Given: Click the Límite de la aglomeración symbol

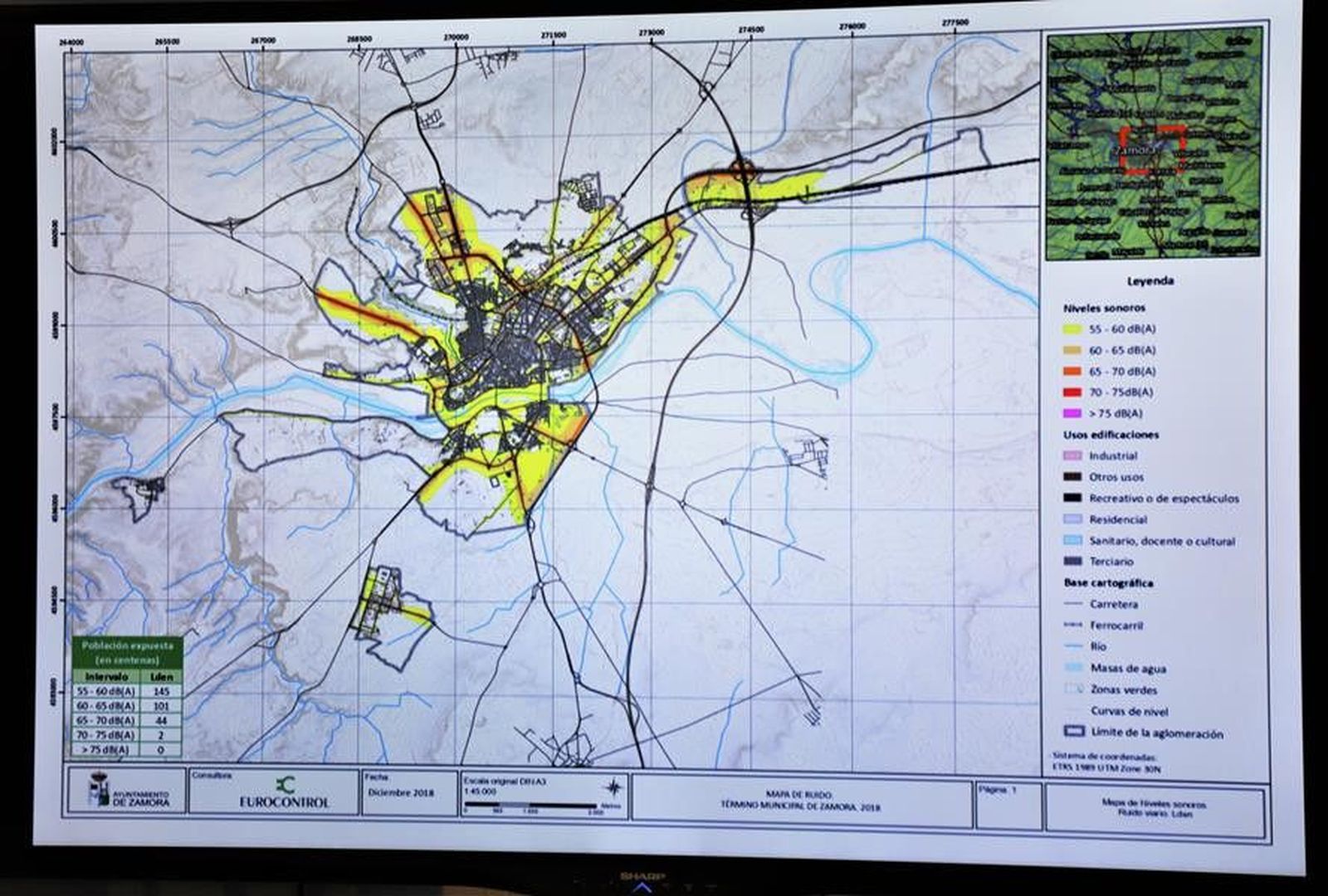Looking at the screenshot, I should coord(1074,733).
